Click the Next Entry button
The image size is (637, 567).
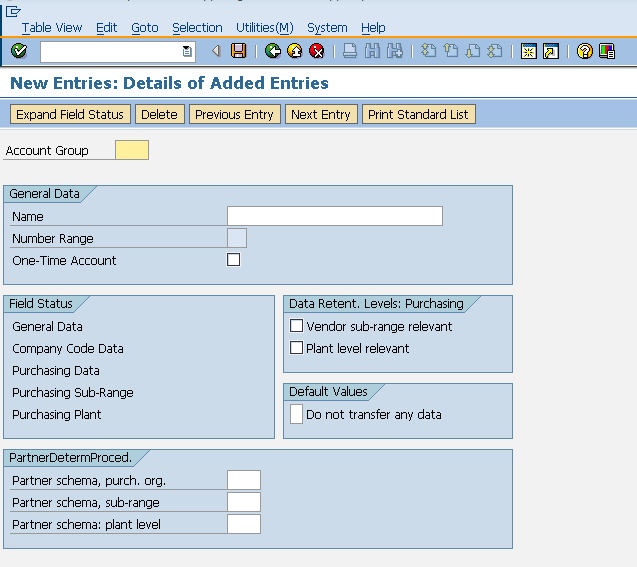pyautogui.click(x=321, y=114)
